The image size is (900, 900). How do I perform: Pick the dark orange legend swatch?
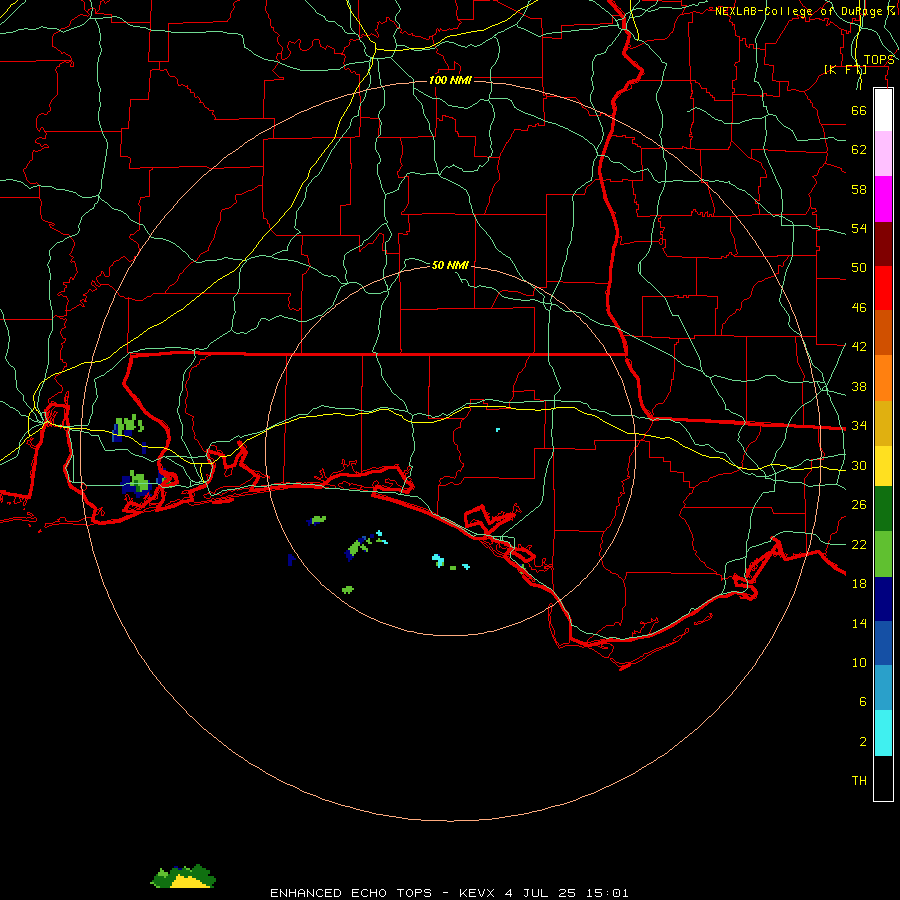(x=883, y=333)
